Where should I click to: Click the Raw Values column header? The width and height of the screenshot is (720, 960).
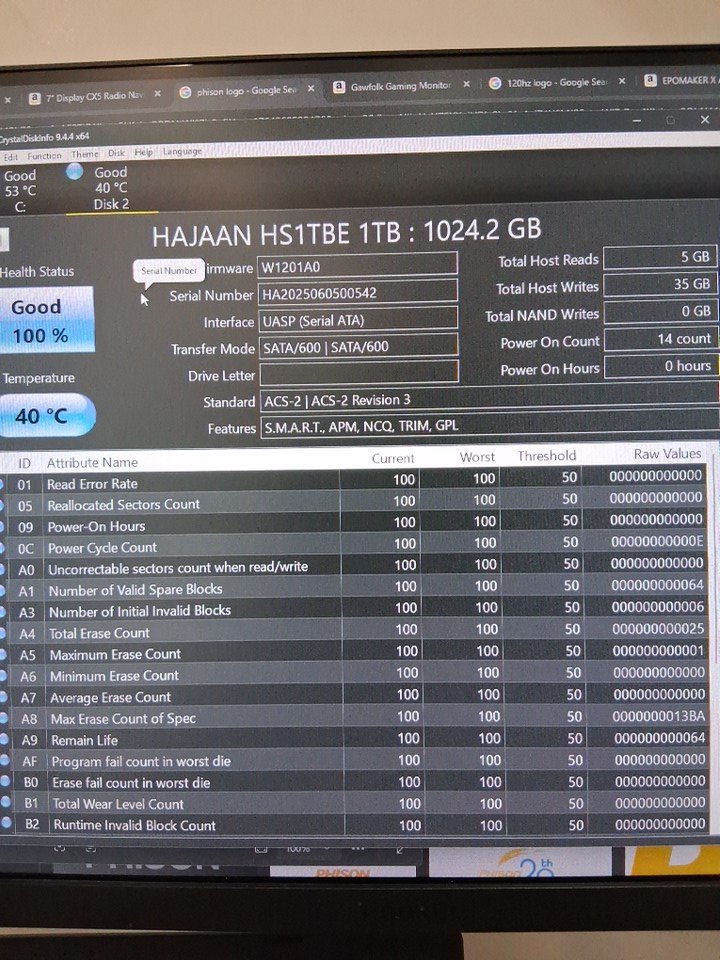[x=667, y=454]
